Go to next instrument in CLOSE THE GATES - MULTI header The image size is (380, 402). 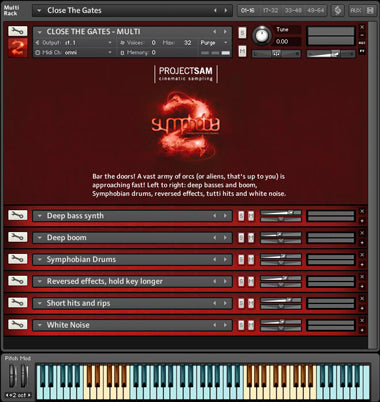click(225, 32)
